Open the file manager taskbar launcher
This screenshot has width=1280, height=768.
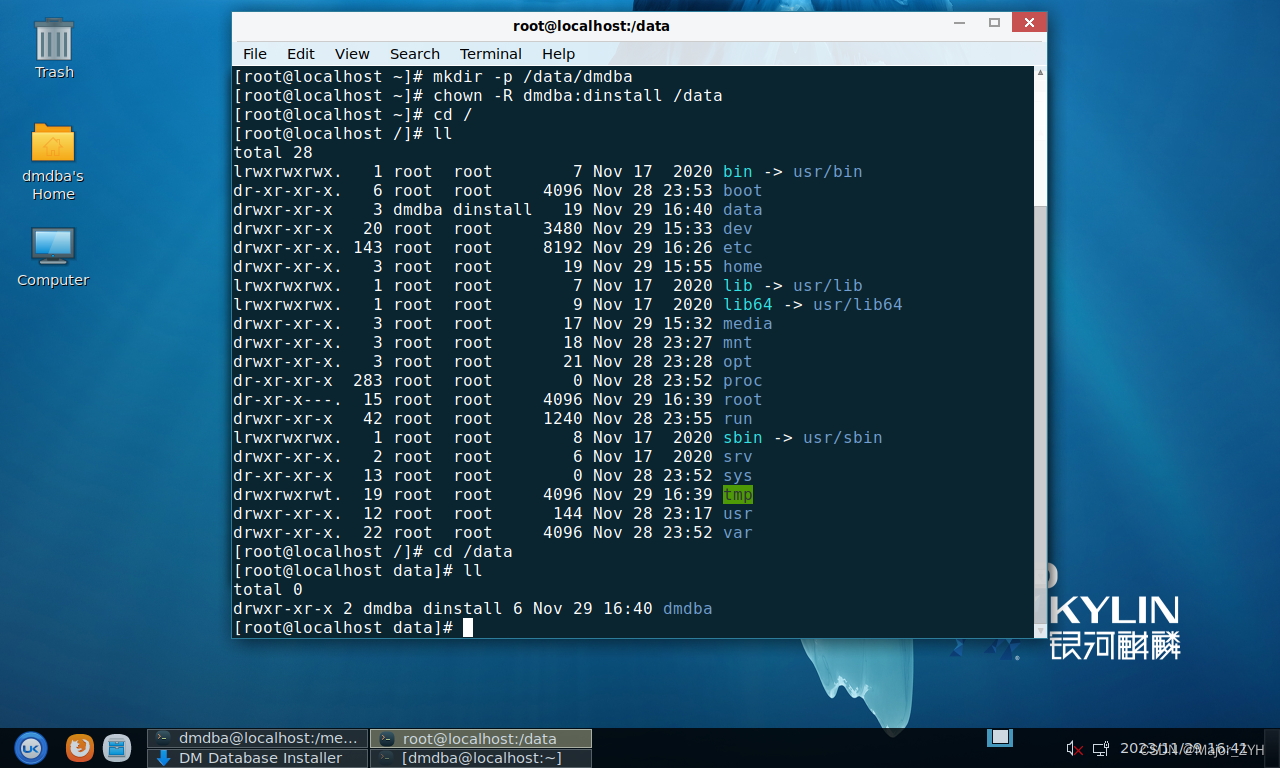tap(117, 748)
